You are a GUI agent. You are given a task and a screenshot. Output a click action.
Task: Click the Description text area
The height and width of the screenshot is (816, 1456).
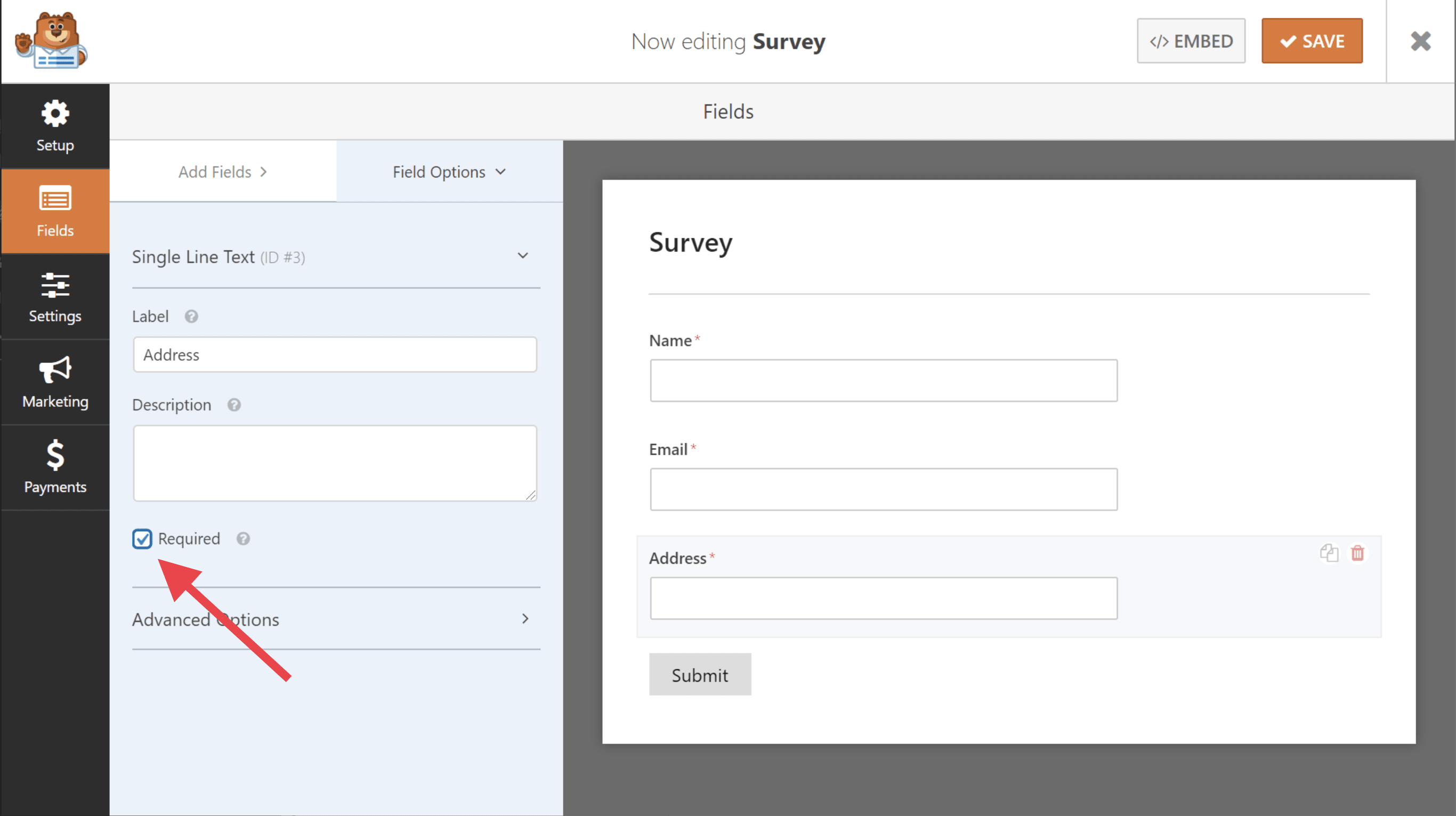pos(335,463)
